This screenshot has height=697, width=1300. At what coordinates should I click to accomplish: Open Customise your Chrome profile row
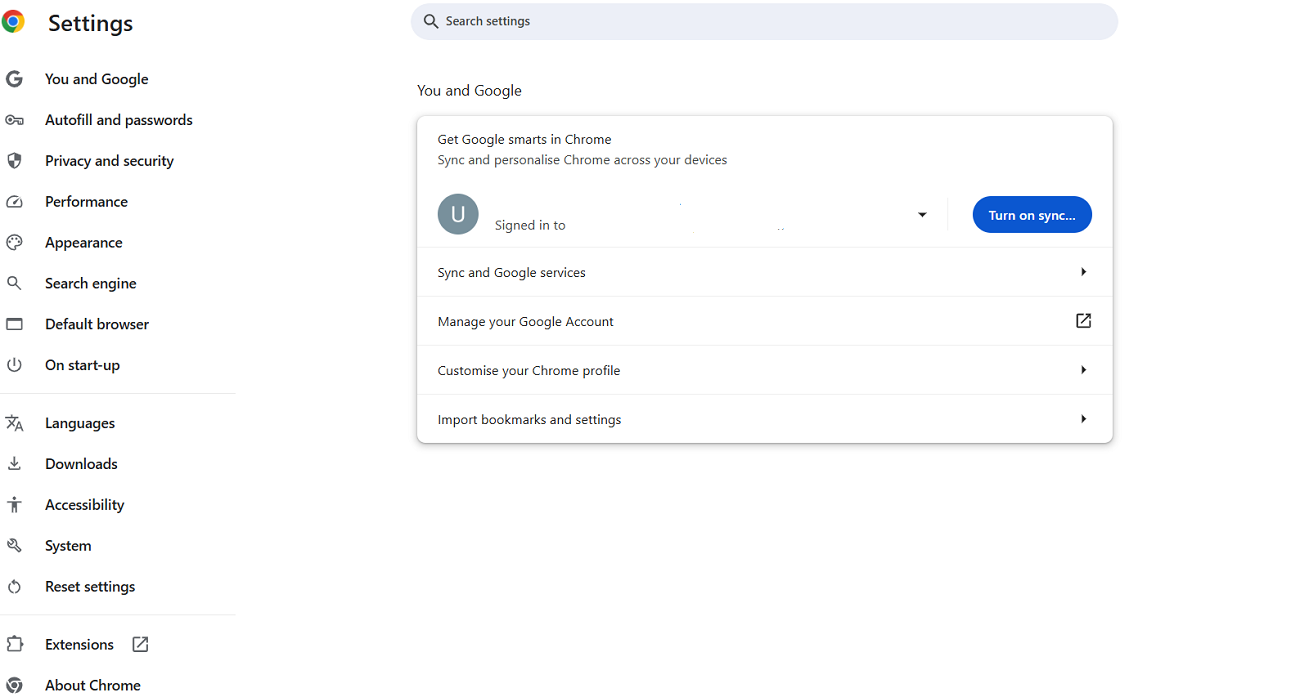point(765,370)
